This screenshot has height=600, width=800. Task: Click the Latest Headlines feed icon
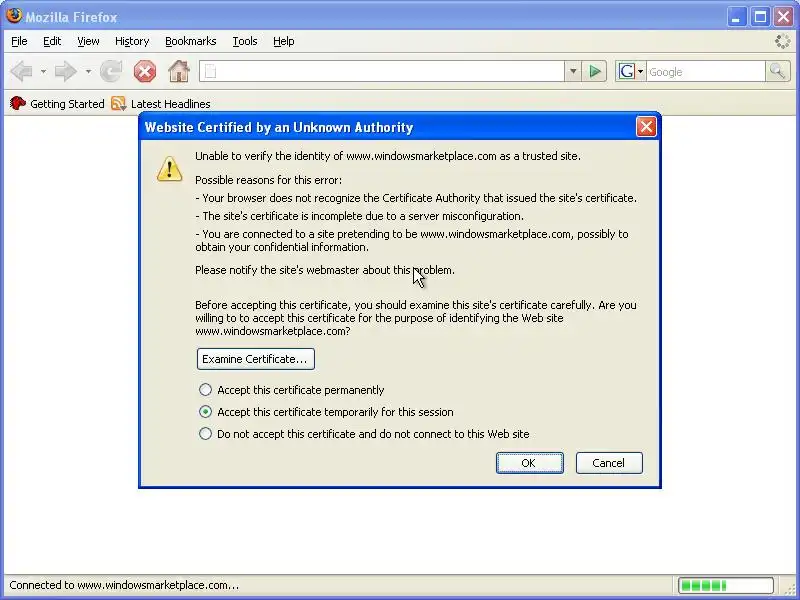point(118,104)
